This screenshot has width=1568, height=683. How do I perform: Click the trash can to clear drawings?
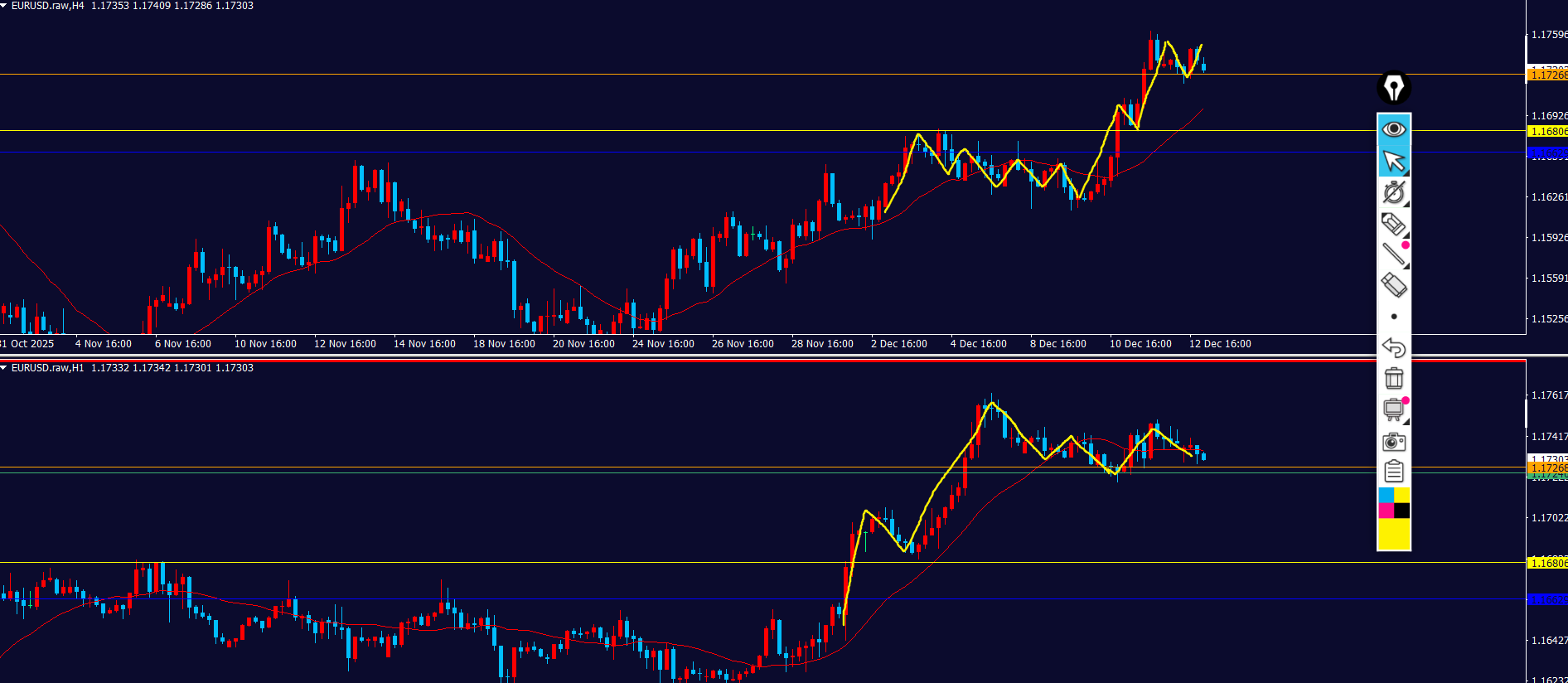pos(1394,379)
